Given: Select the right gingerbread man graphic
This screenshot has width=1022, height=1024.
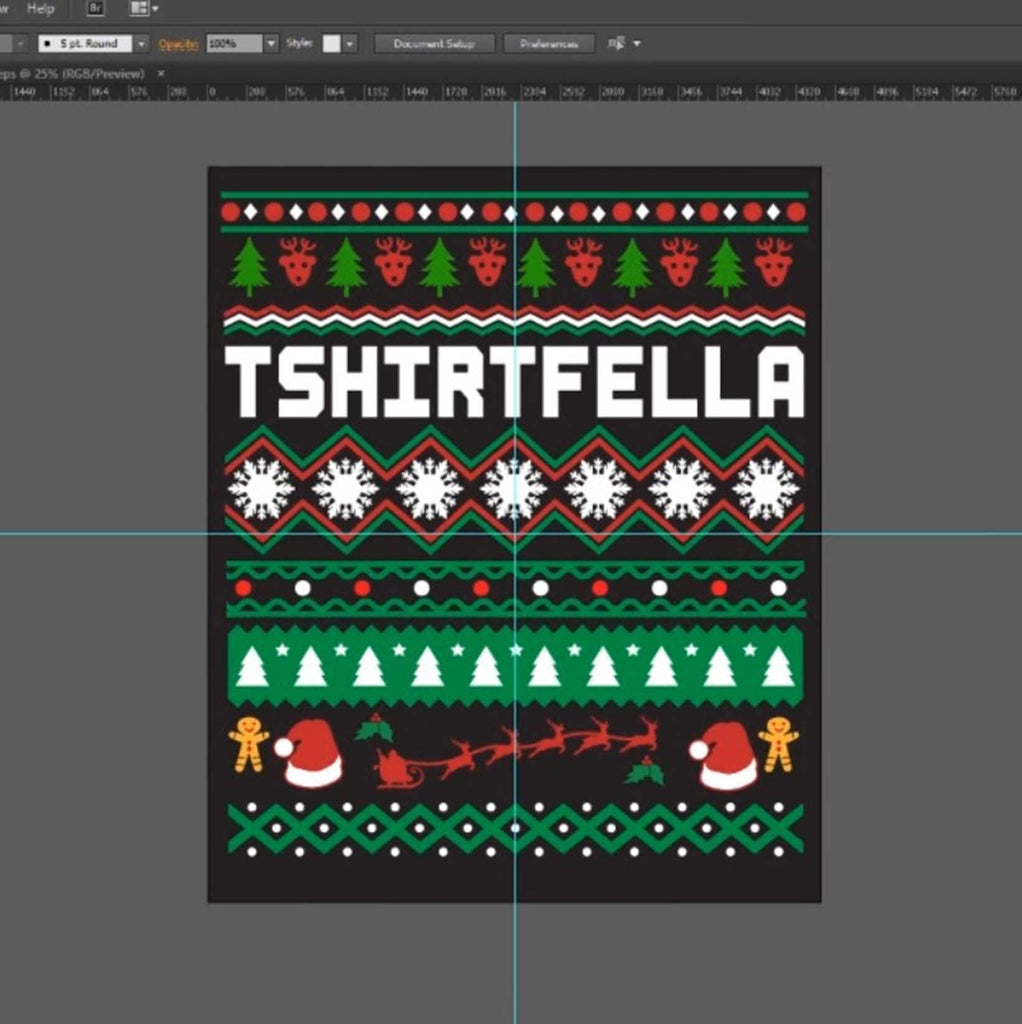Looking at the screenshot, I should 778,744.
